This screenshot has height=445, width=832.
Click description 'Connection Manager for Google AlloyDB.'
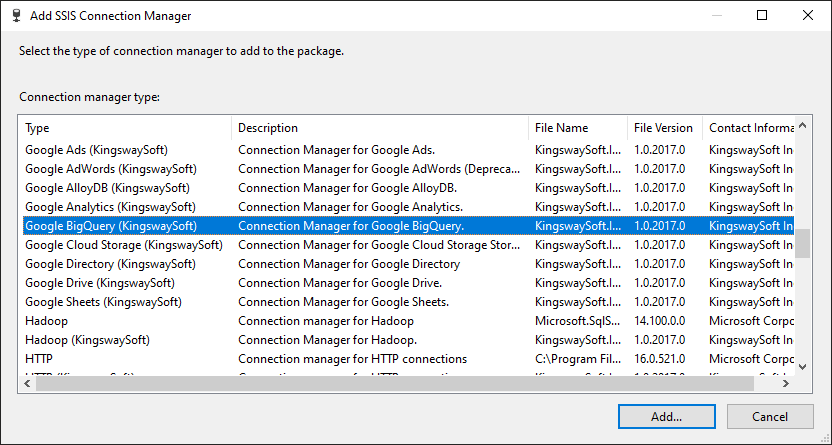coord(348,188)
